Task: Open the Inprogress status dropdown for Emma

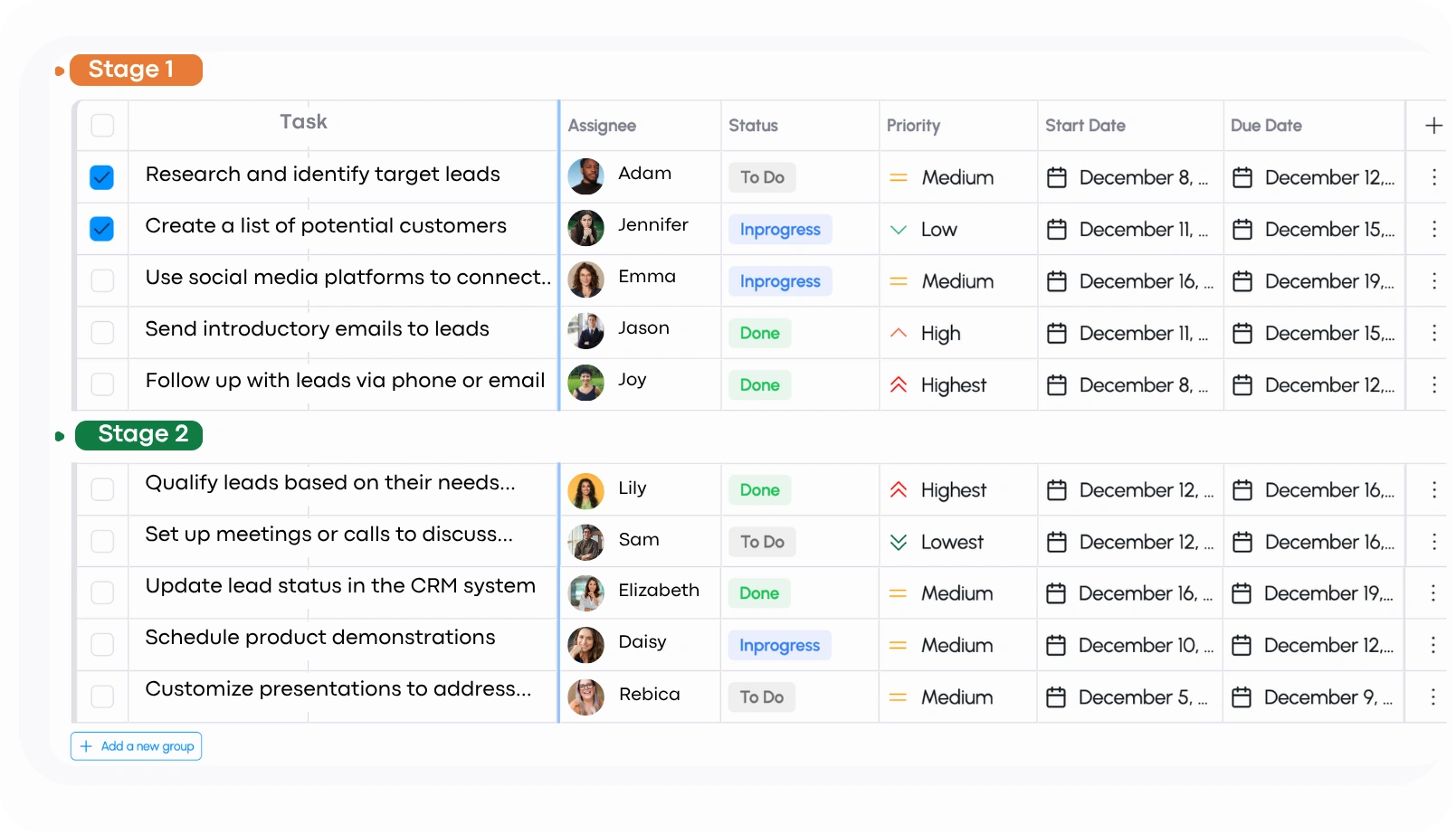Action: (780, 281)
